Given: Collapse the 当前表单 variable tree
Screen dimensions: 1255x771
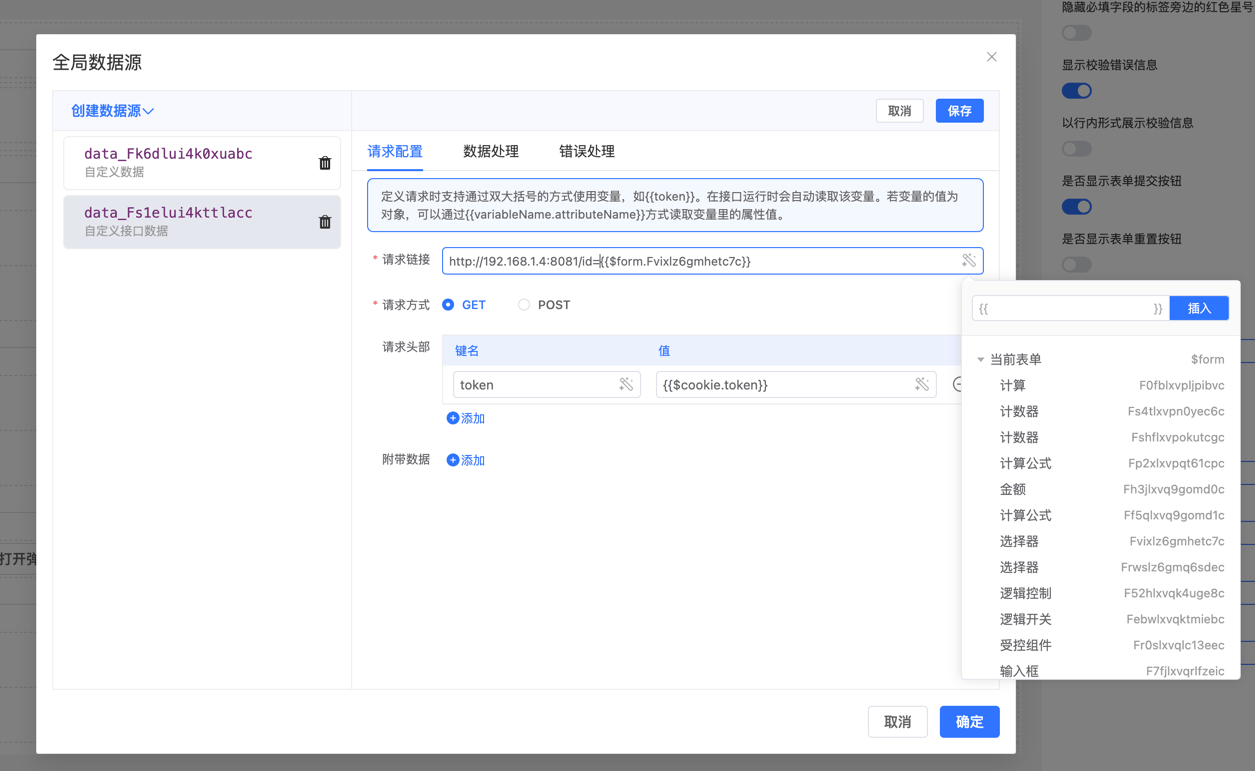Looking at the screenshot, I should click(x=981, y=360).
